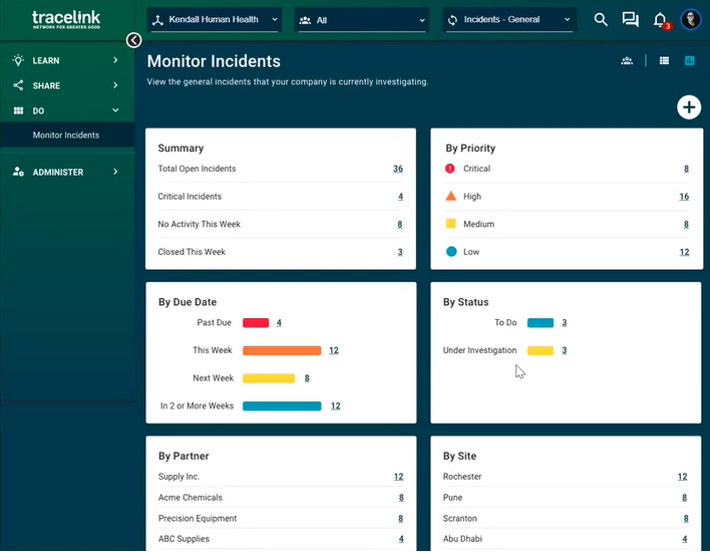
Task: Click the yellow Next Week bar
Action: [269, 378]
